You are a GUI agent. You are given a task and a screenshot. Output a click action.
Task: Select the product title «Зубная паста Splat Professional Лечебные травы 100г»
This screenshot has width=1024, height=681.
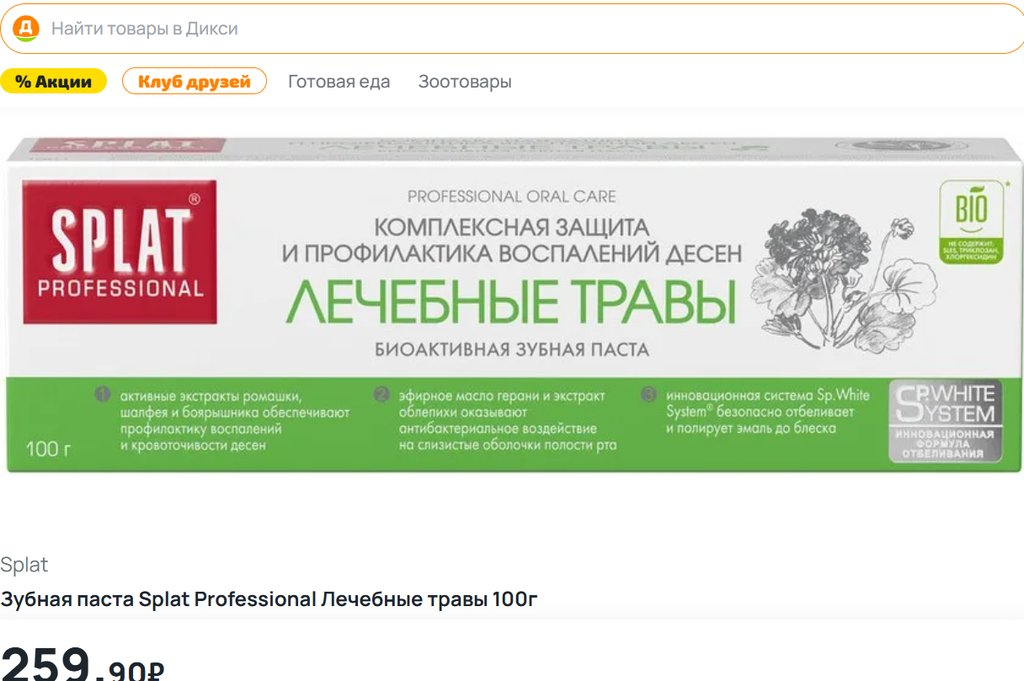click(x=268, y=599)
